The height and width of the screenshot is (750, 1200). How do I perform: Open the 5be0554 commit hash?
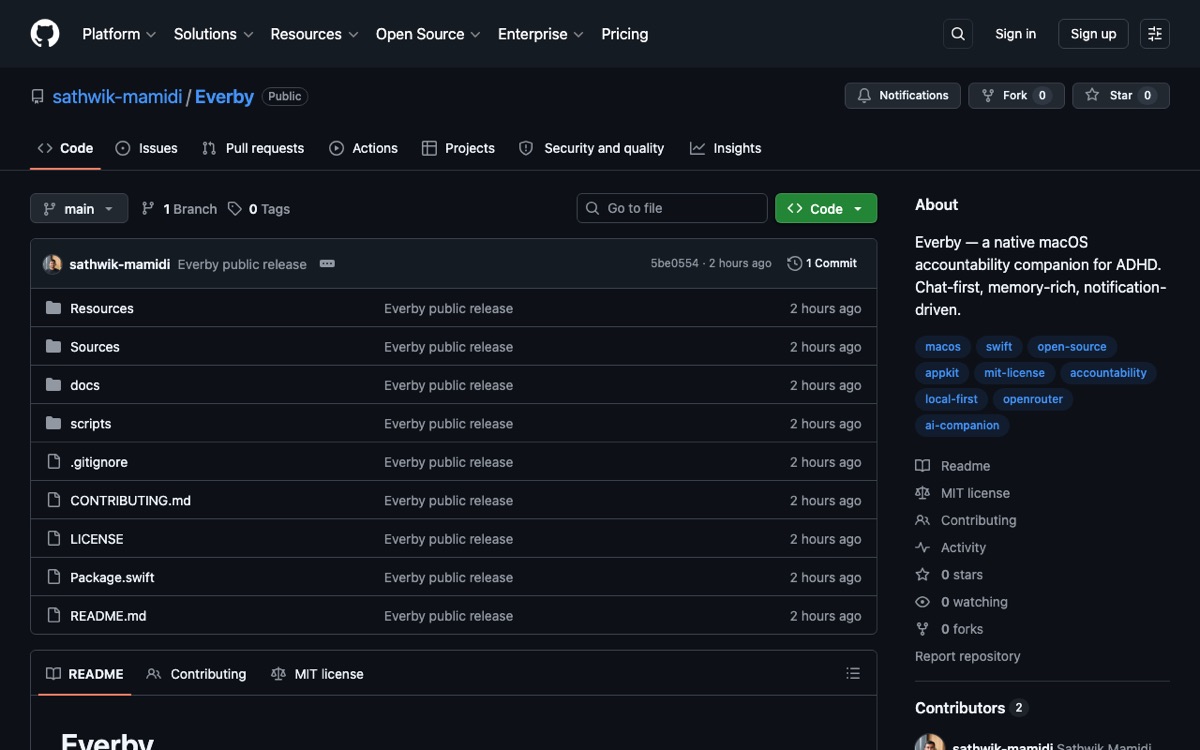(675, 264)
